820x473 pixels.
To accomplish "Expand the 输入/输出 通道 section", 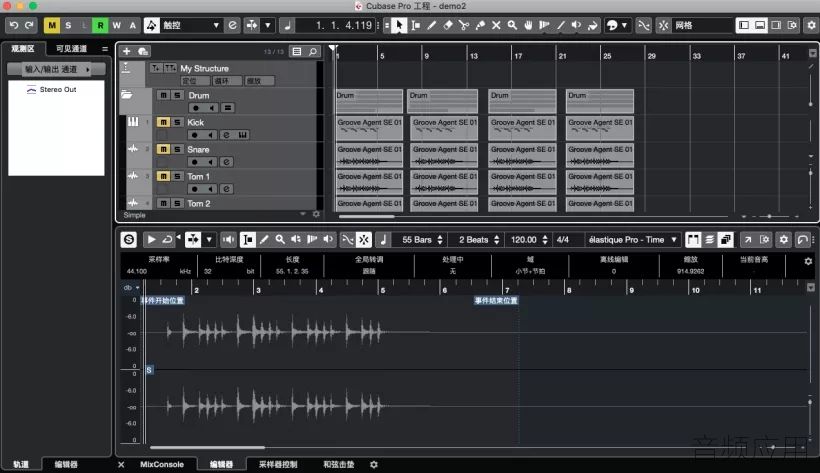I will [x=56, y=69].
